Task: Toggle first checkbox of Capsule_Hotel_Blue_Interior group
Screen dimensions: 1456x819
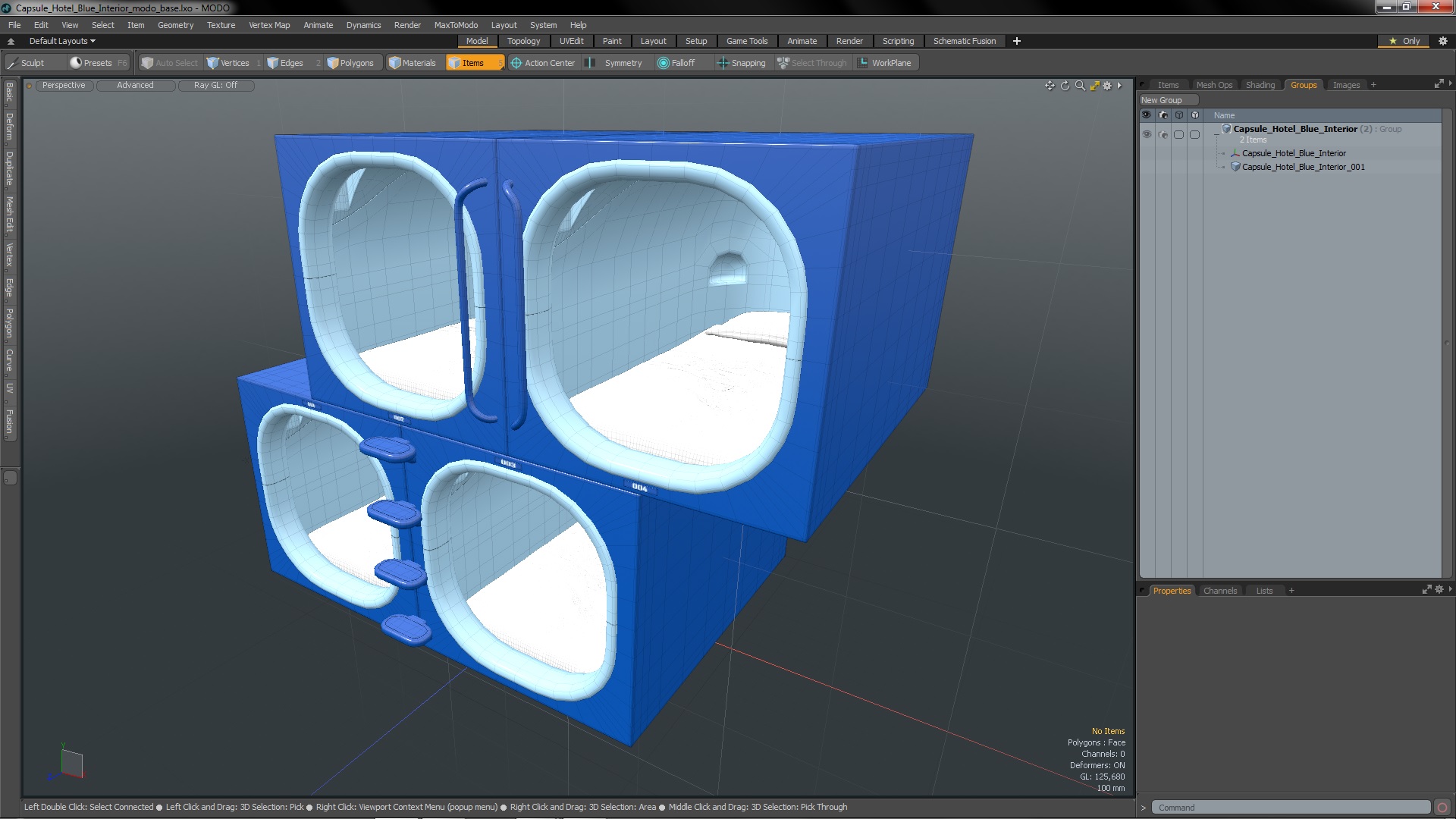Action: [x=1178, y=134]
